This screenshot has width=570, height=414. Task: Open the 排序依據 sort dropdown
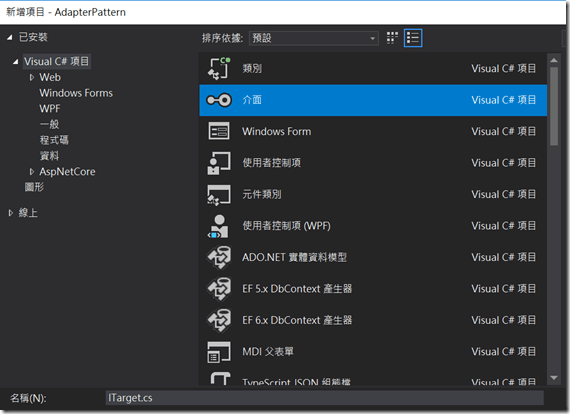point(314,38)
